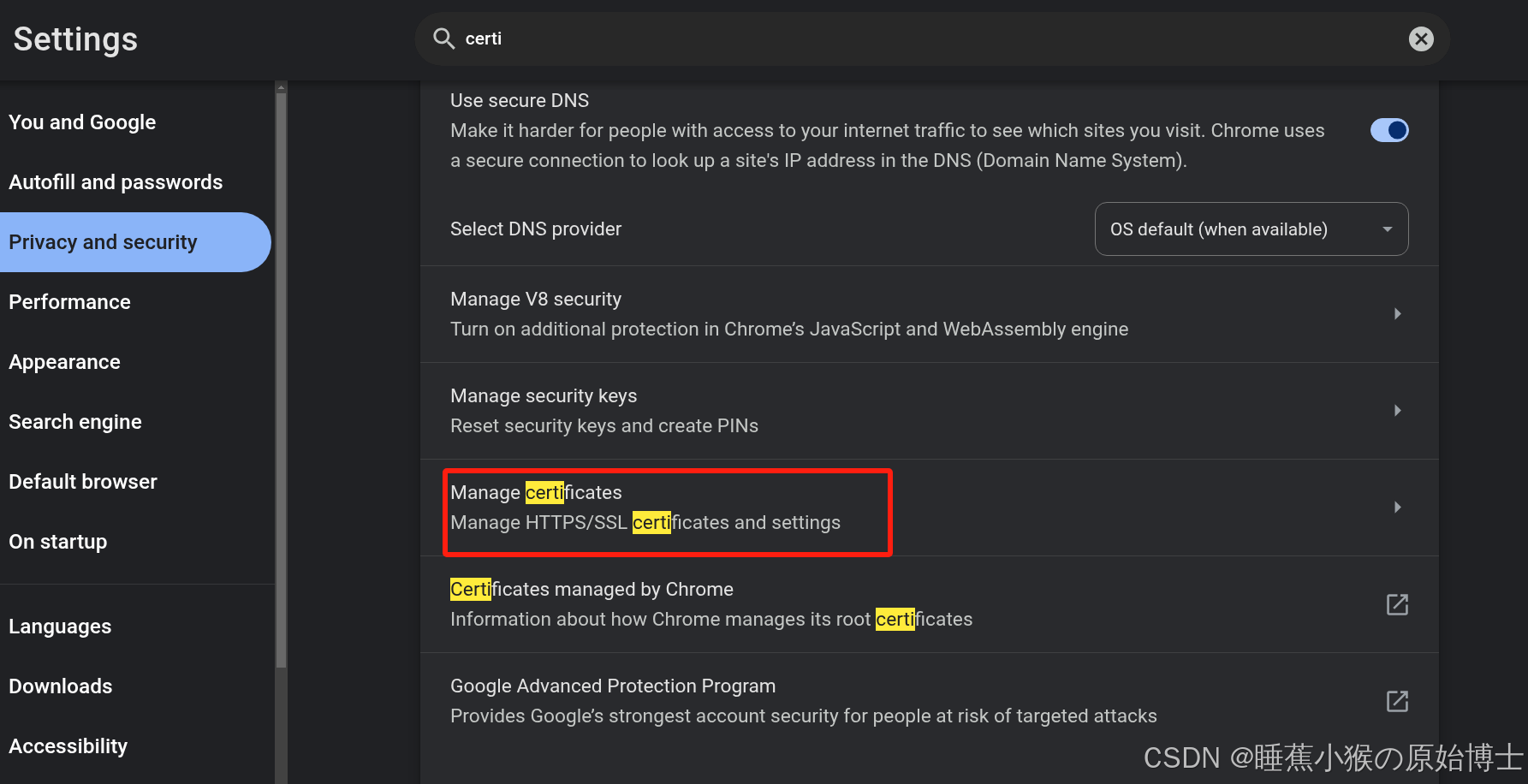The image size is (1528, 784).
Task: Click Manage certificates title text
Action: click(x=536, y=493)
